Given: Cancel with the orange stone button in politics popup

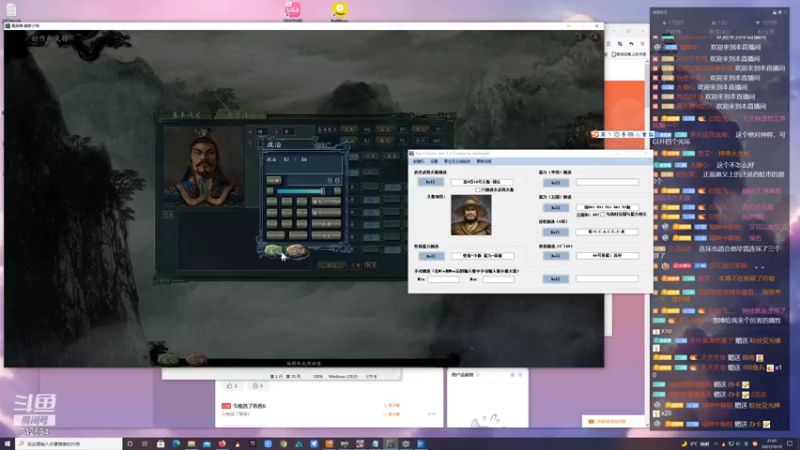Looking at the screenshot, I should pos(296,251).
